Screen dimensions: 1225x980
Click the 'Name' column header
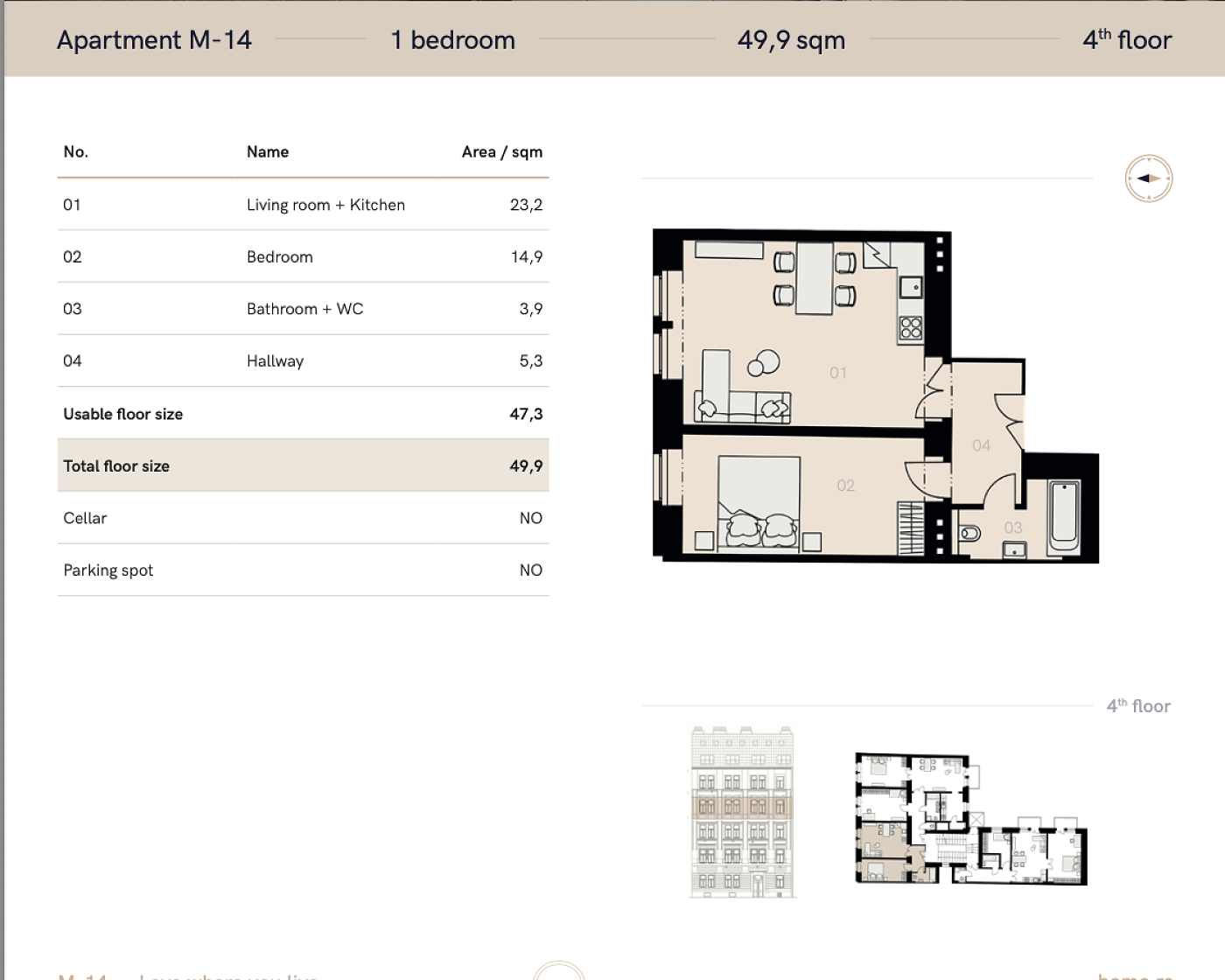[268, 151]
